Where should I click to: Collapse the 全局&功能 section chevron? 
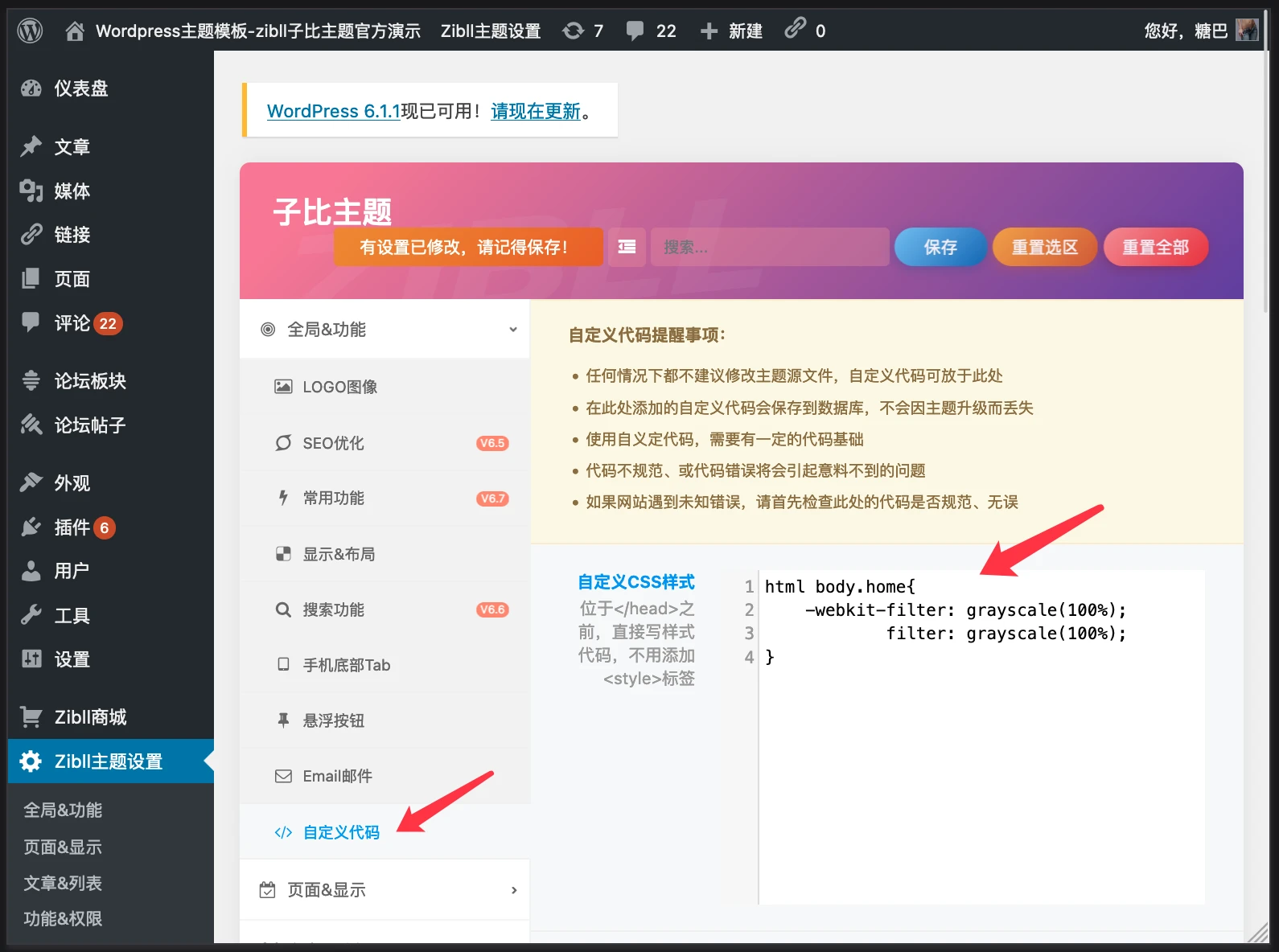point(513,330)
